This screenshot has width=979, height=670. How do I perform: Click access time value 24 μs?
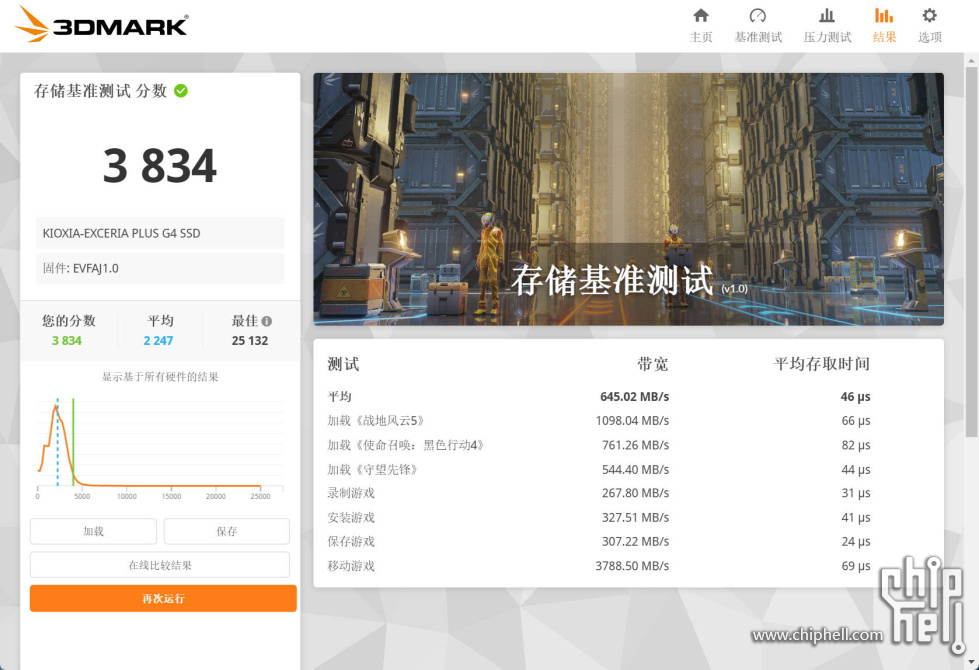click(x=856, y=541)
